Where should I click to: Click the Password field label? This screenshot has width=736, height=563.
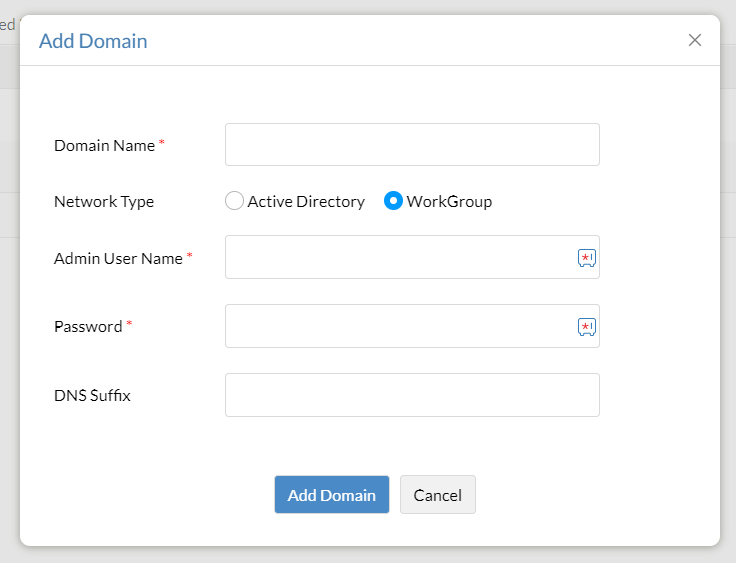coord(88,327)
